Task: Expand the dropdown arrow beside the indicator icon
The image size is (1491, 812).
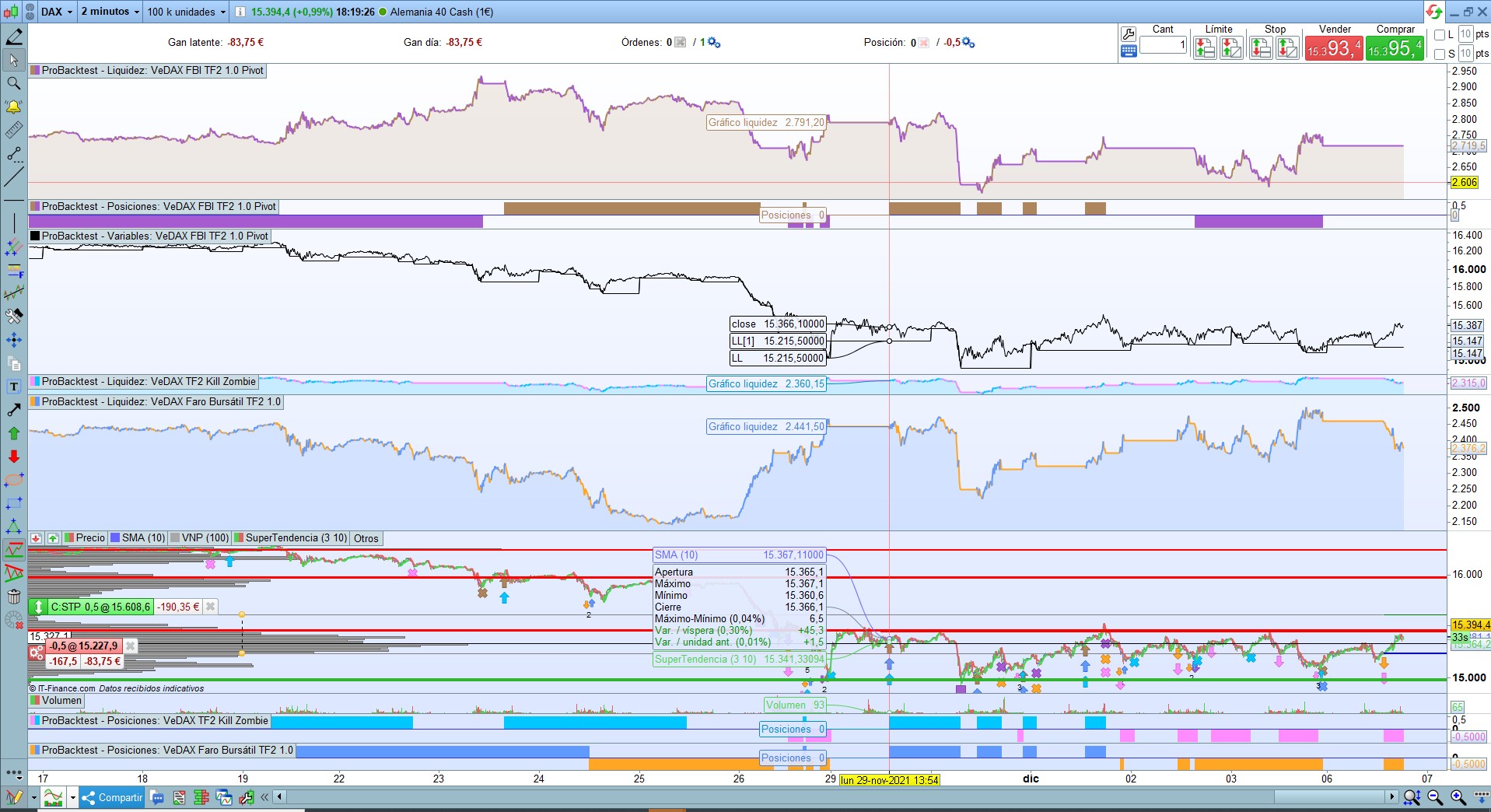Action: pyautogui.click(x=72, y=797)
